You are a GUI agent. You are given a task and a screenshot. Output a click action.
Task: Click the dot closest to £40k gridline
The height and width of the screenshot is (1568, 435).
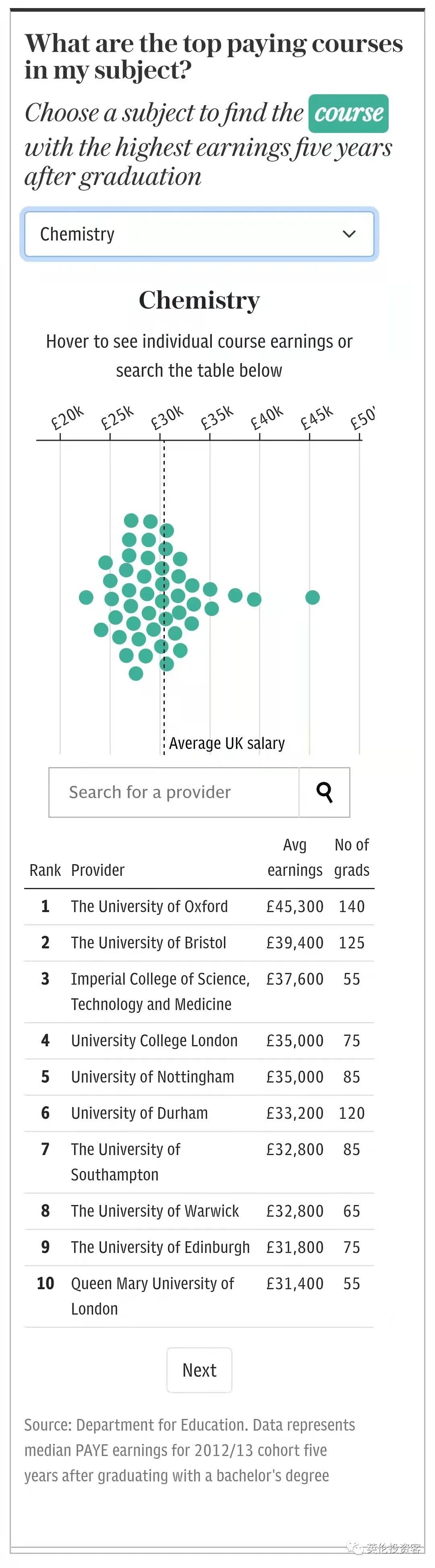[x=254, y=599]
